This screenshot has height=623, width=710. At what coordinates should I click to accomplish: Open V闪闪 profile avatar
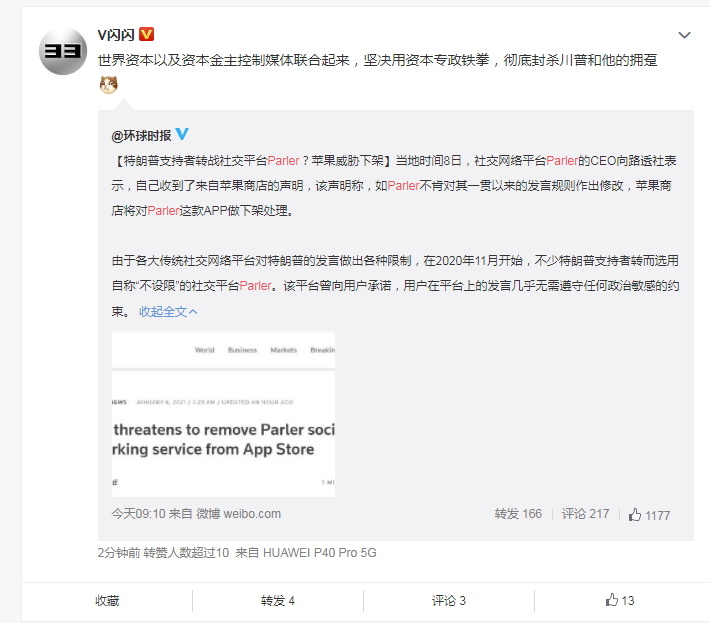click(63, 51)
